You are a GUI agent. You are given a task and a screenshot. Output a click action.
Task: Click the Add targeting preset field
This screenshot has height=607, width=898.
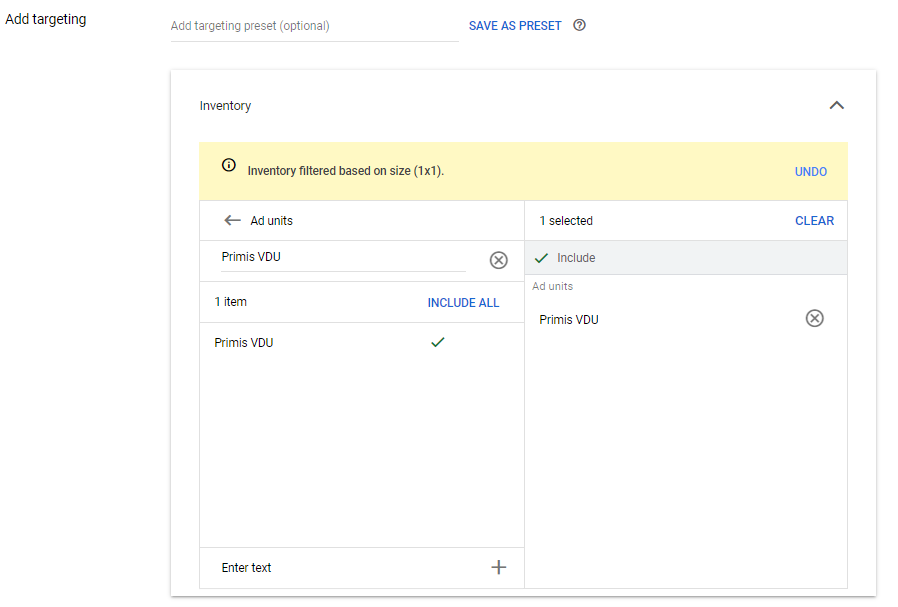pos(314,26)
